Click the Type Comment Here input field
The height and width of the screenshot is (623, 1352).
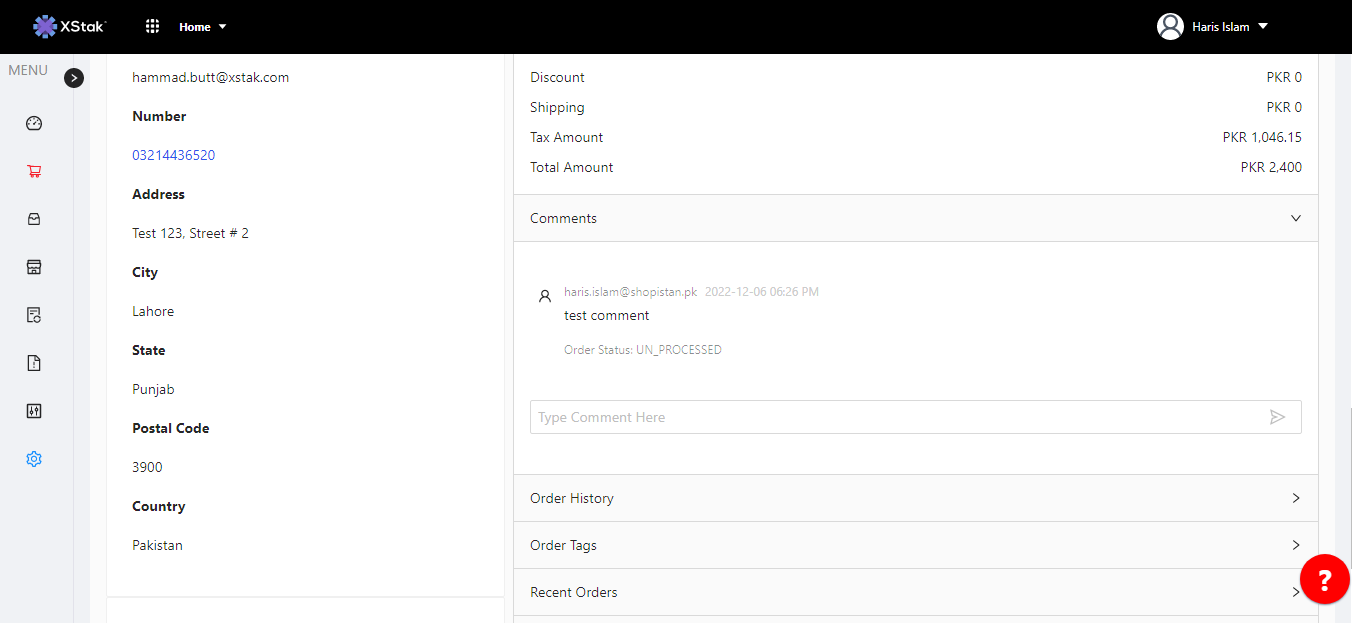[x=895, y=417]
